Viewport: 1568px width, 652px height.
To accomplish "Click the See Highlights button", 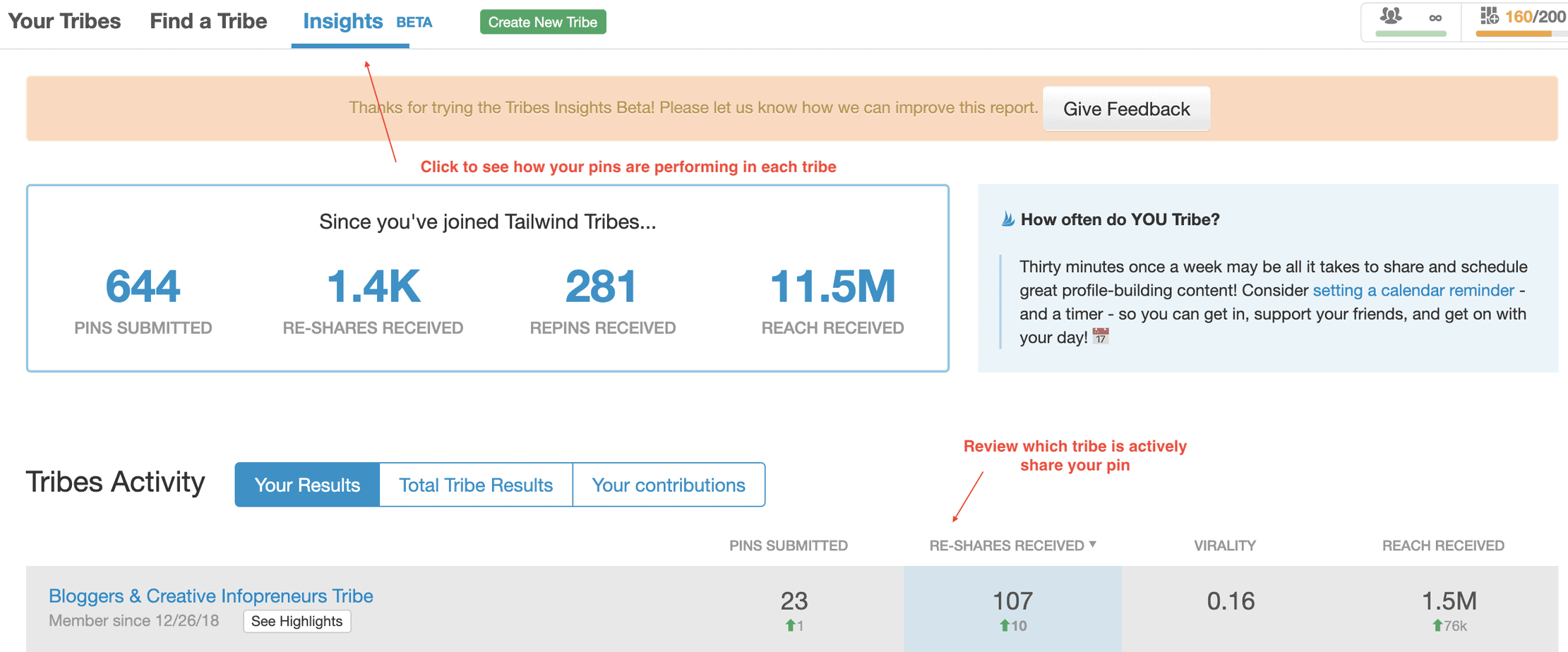I will pos(297,621).
